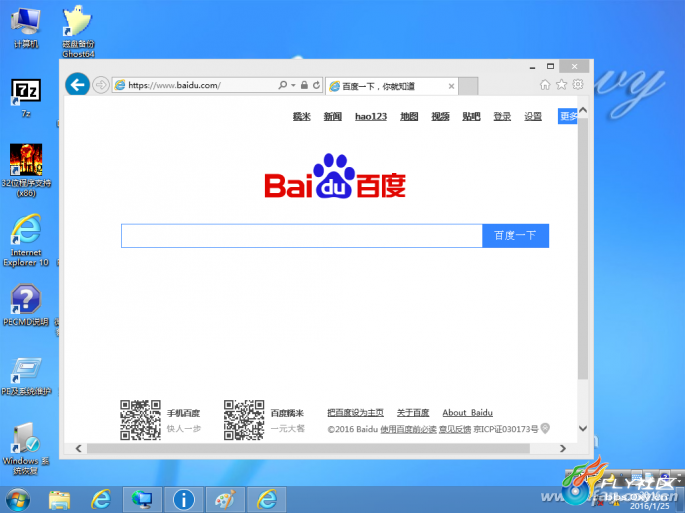Click the network globe monitor taskbar icon

(142, 499)
